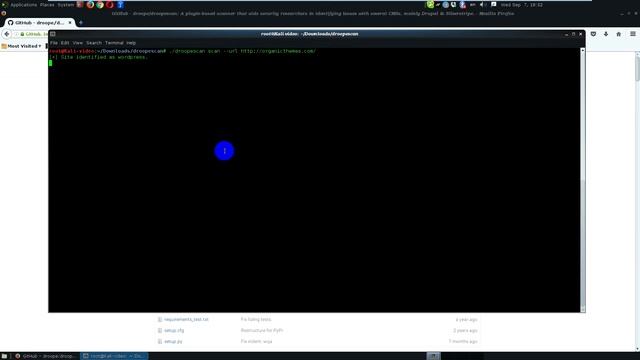Open the terminal View menu
This screenshot has height=360, width=640.
point(78,43)
